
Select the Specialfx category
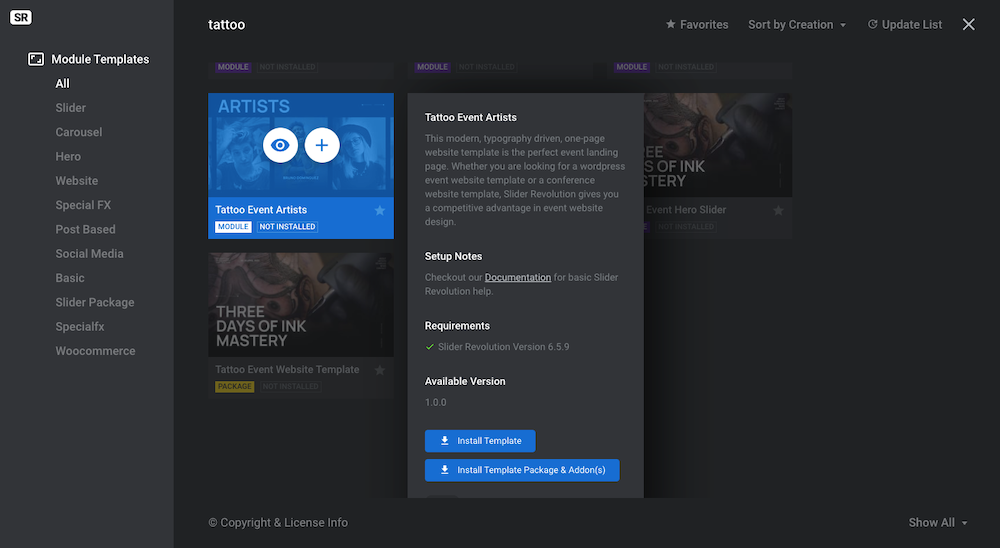click(x=80, y=326)
